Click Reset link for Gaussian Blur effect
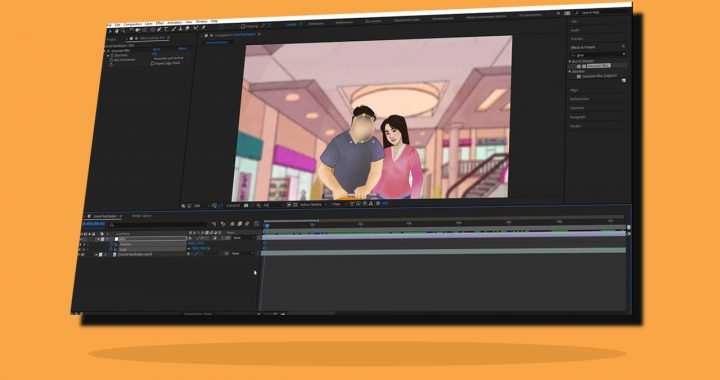Screen dimensions: 720x380 (x=156, y=49)
